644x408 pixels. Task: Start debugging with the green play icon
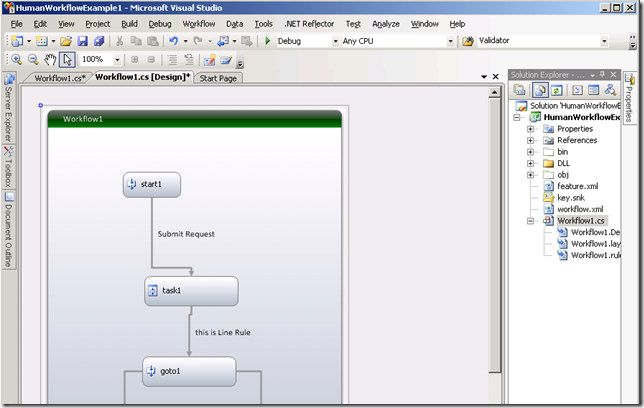[268, 41]
